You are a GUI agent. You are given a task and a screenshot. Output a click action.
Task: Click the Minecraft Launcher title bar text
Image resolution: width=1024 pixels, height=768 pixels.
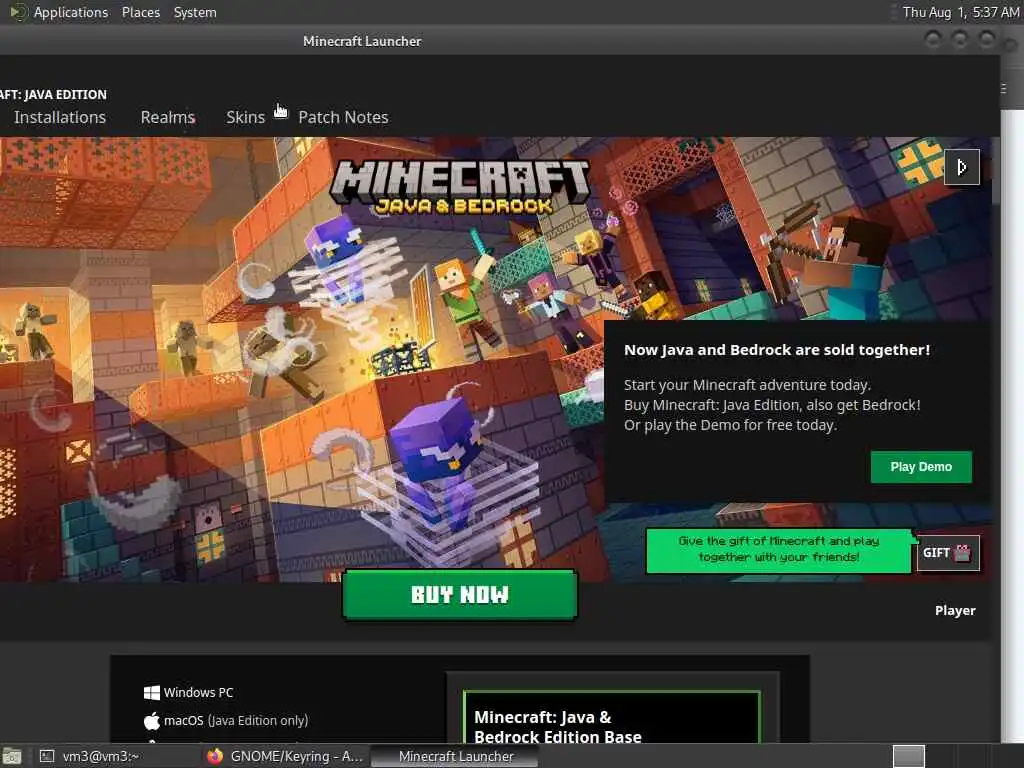click(362, 41)
